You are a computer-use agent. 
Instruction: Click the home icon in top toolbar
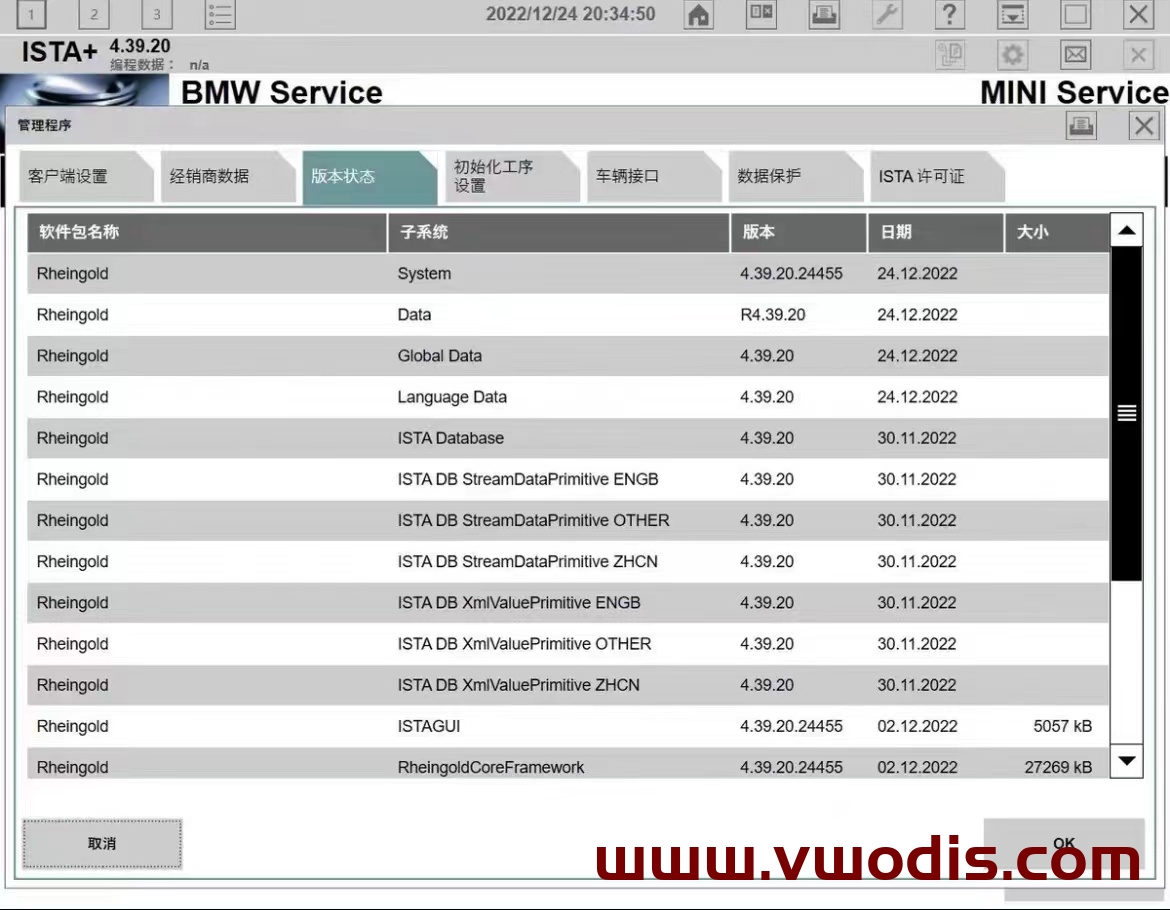click(x=699, y=15)
